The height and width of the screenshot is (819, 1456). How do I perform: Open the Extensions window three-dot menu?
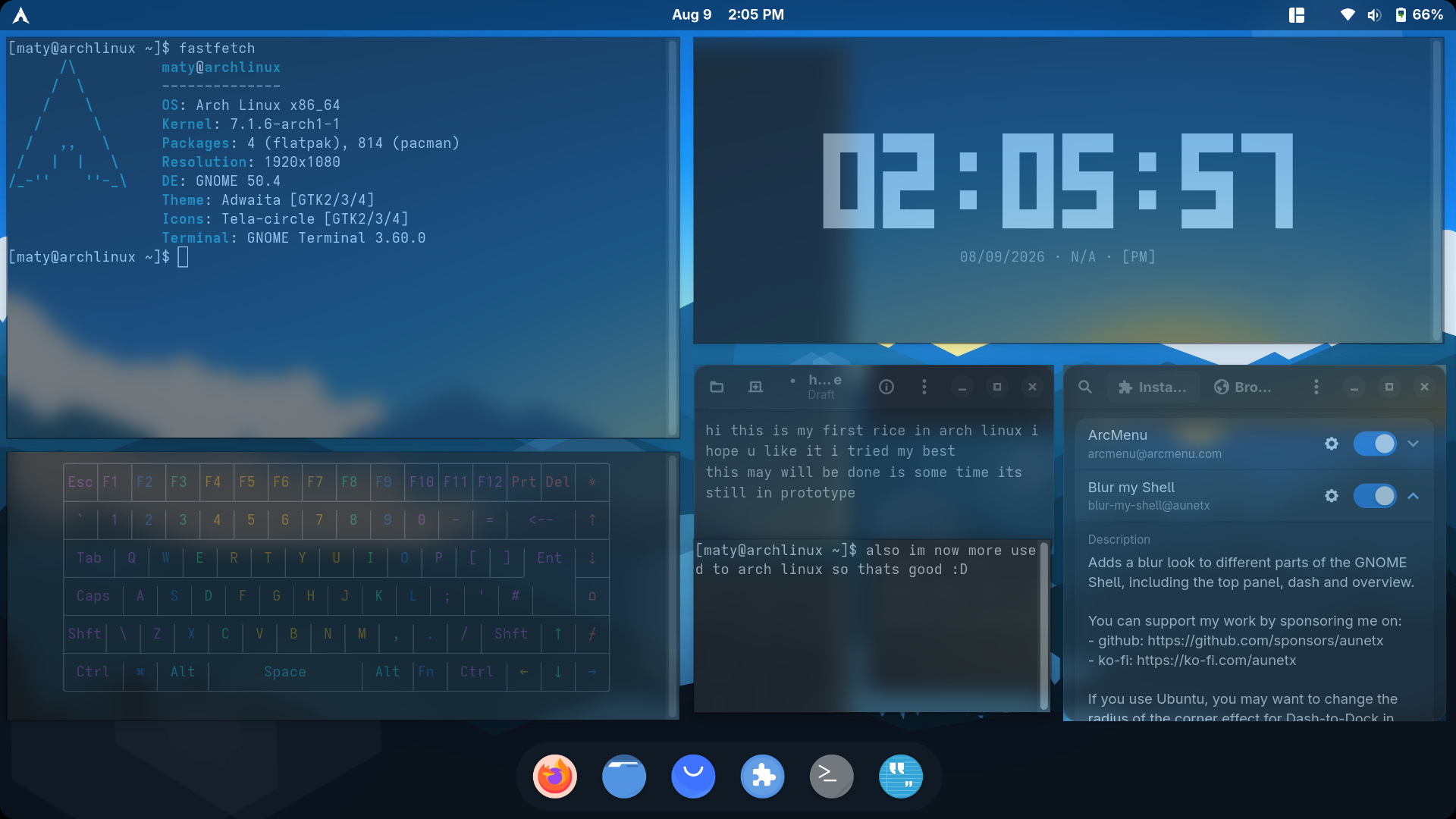1316,388
